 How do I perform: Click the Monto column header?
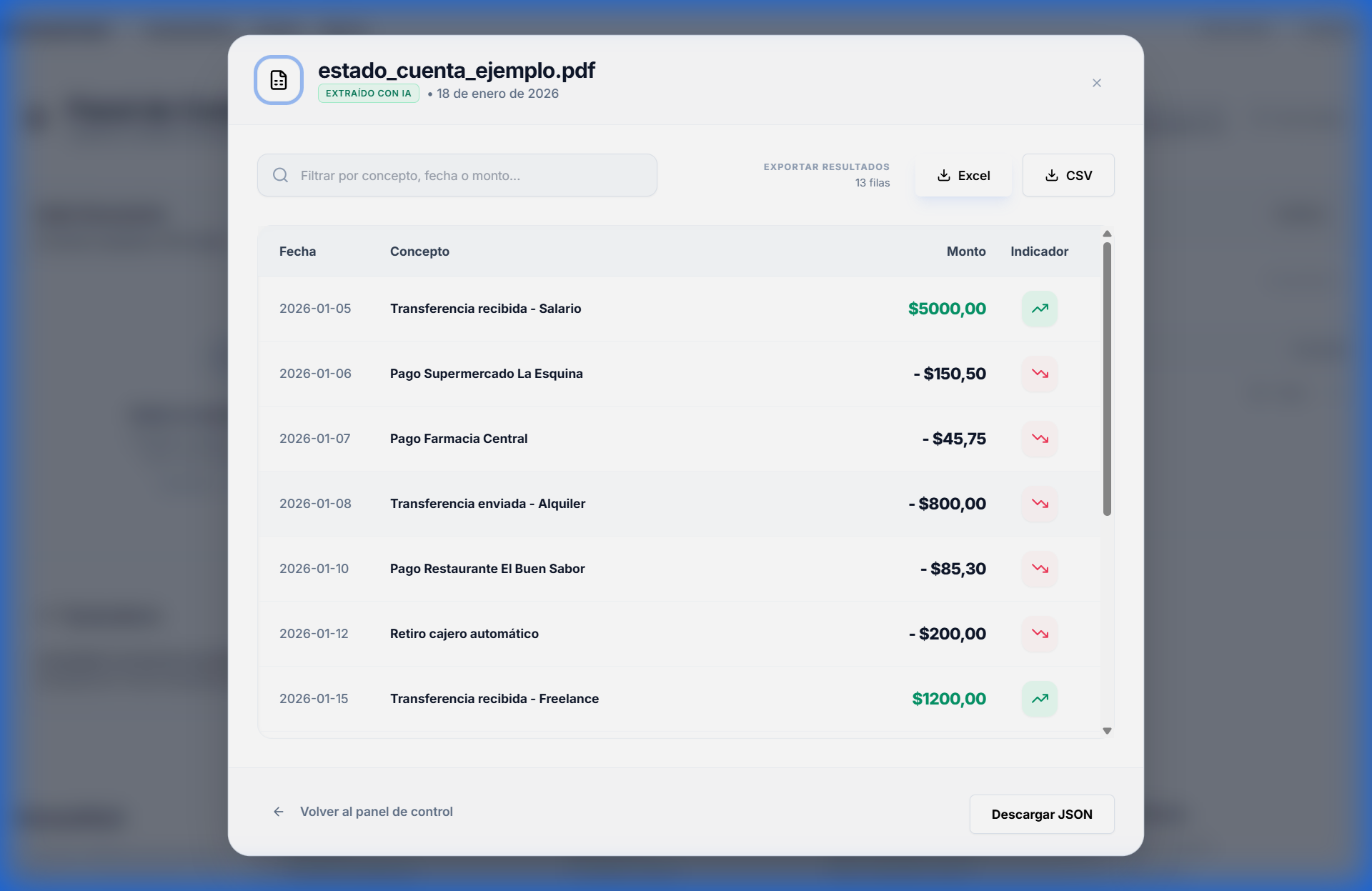click(966, 252)
